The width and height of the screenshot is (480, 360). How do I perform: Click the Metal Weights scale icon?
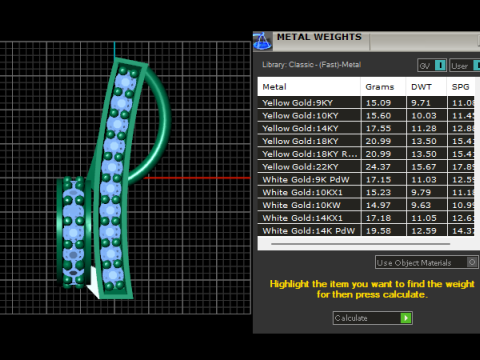coord(262,41)
